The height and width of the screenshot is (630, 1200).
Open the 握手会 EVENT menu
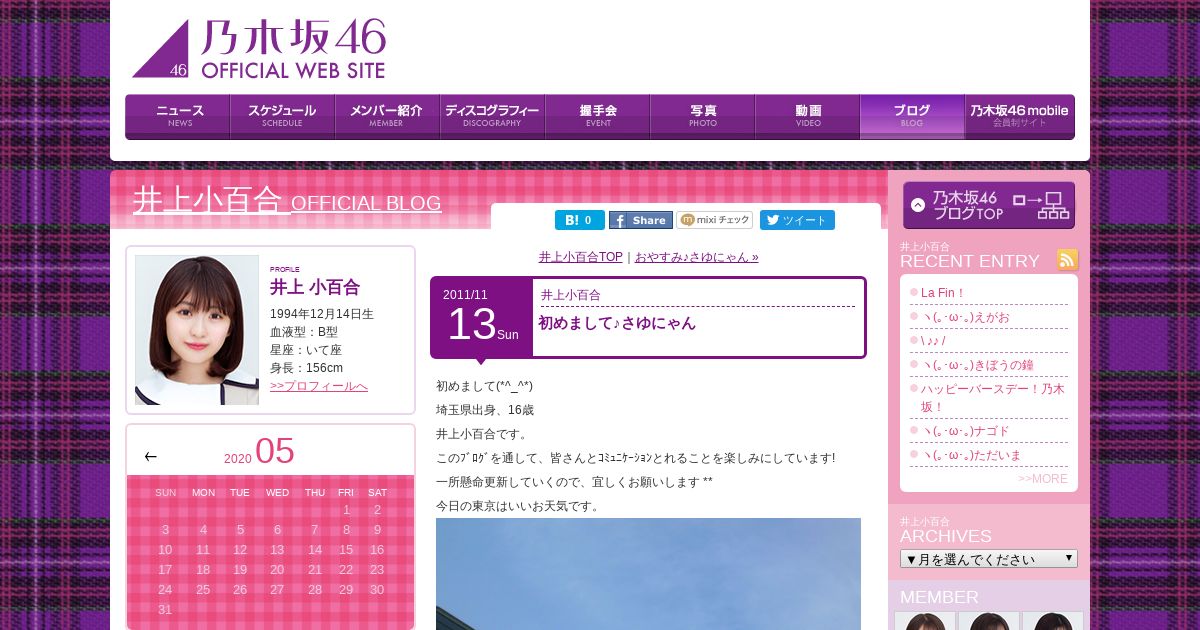(x=597, y=116)
